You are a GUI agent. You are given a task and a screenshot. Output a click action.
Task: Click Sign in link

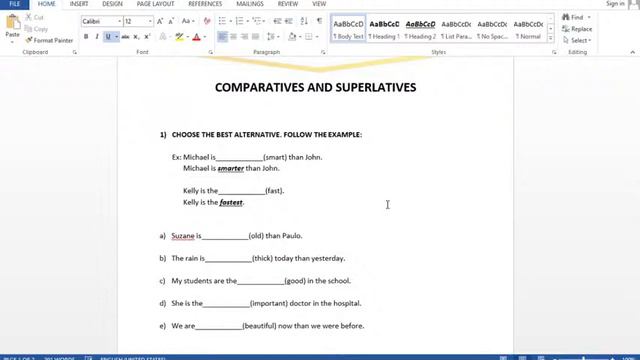pos(615,4)
